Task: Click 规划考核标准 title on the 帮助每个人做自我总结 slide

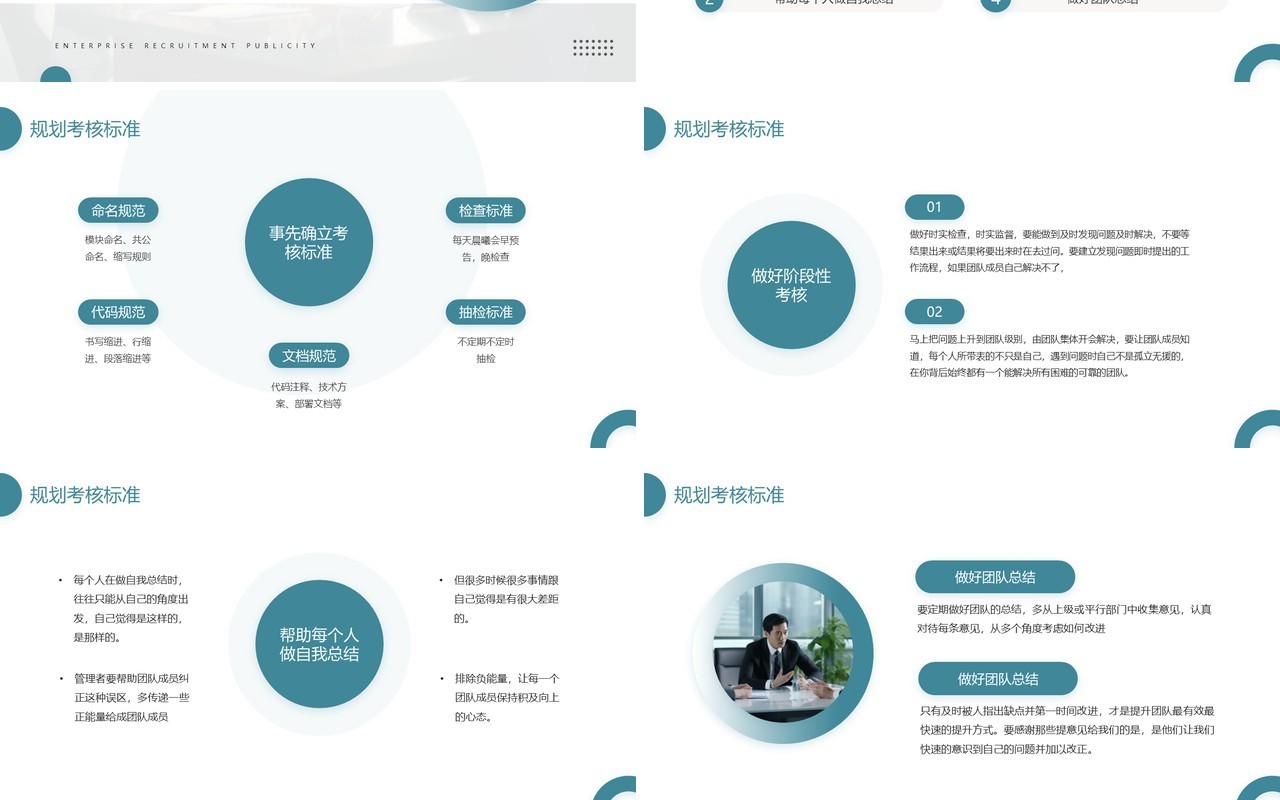Action: pos(85,495)
